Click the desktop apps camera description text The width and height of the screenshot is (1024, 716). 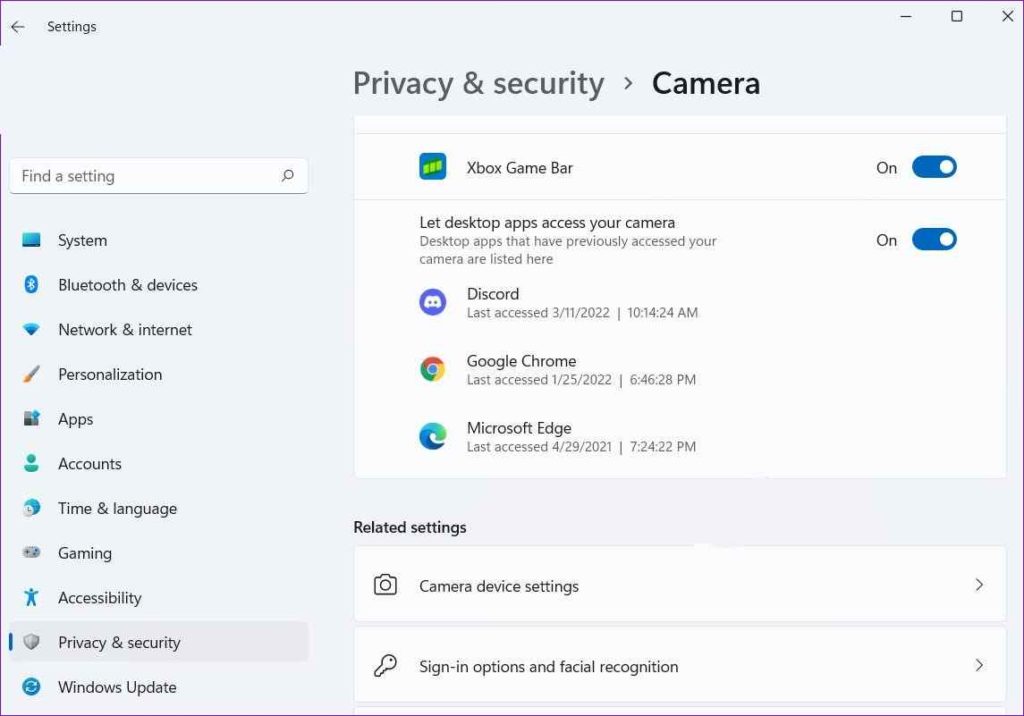(x=568, y=250)
